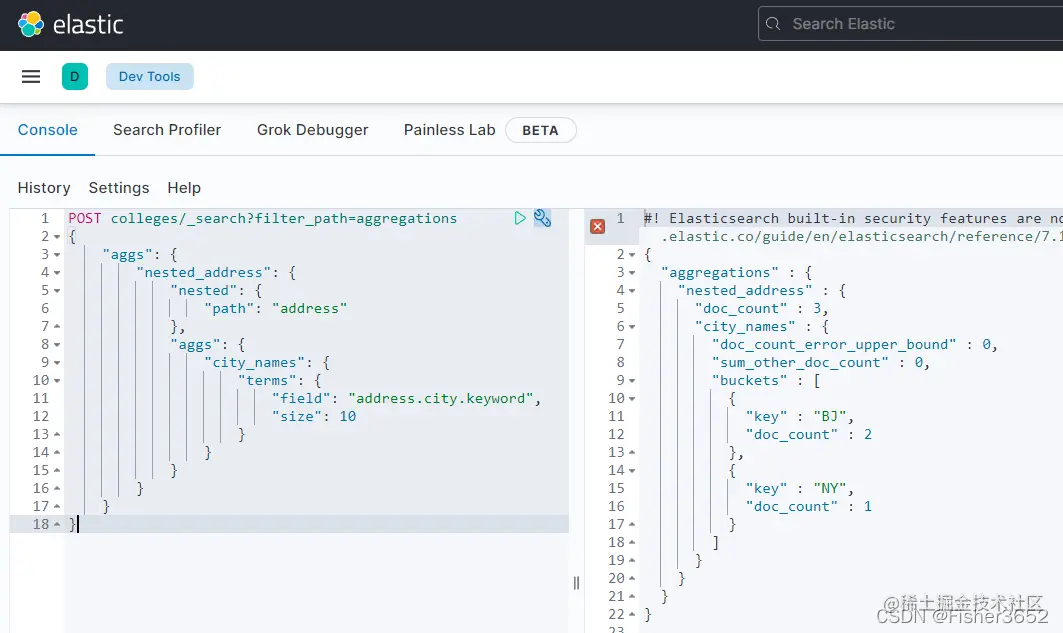
Task: Collapse the NY bucket fold at response line 14
Action: click(632, 470)
